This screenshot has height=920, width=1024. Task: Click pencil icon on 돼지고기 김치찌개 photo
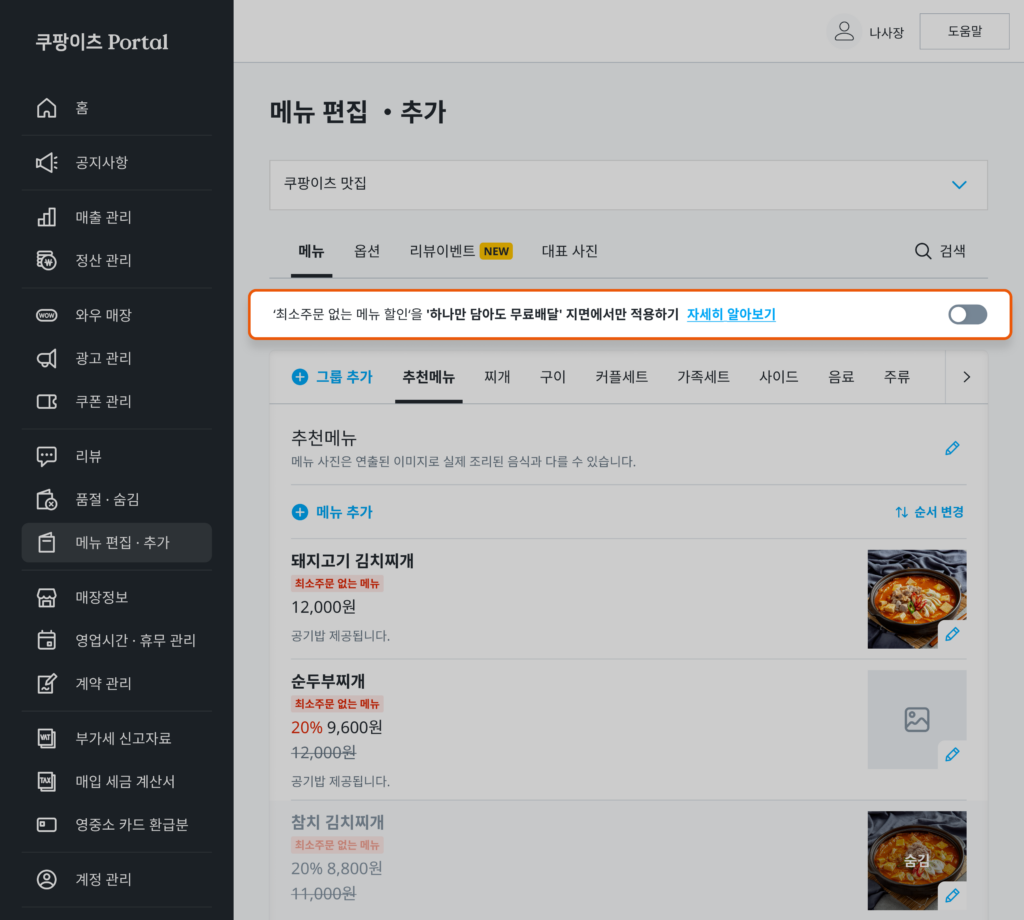tap(952, 634)
